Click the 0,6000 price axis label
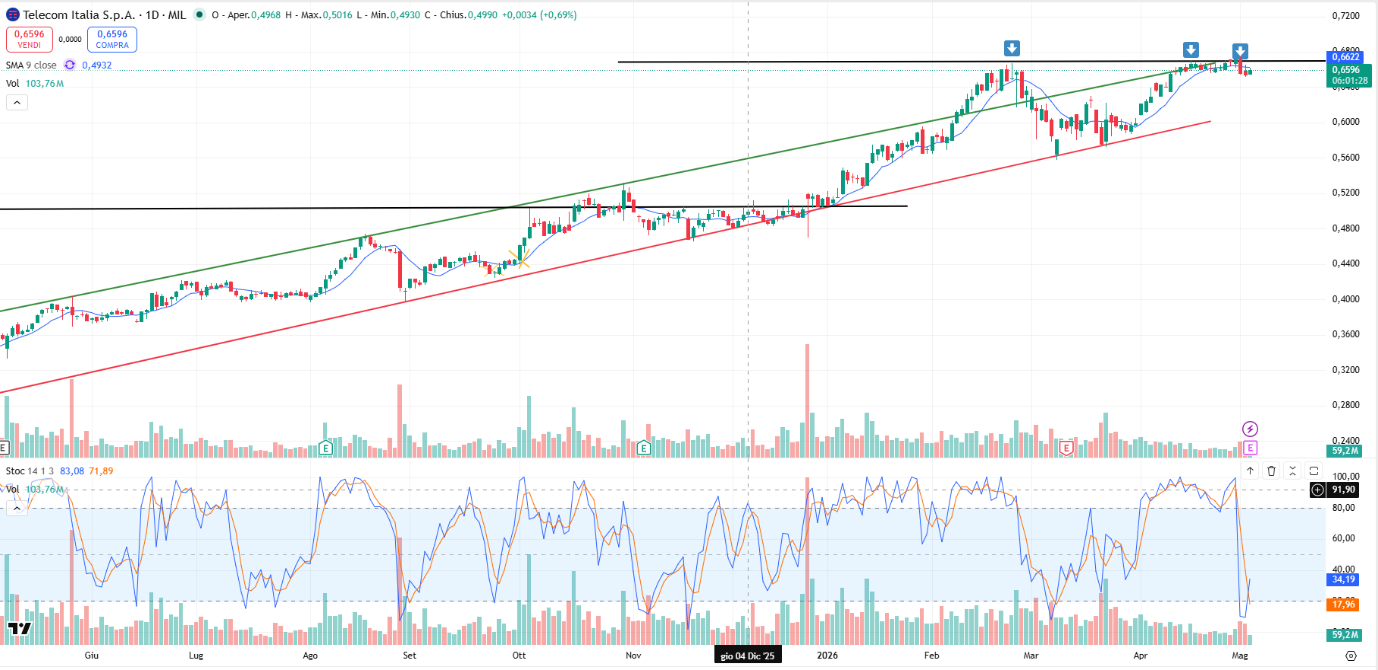 1346,122
